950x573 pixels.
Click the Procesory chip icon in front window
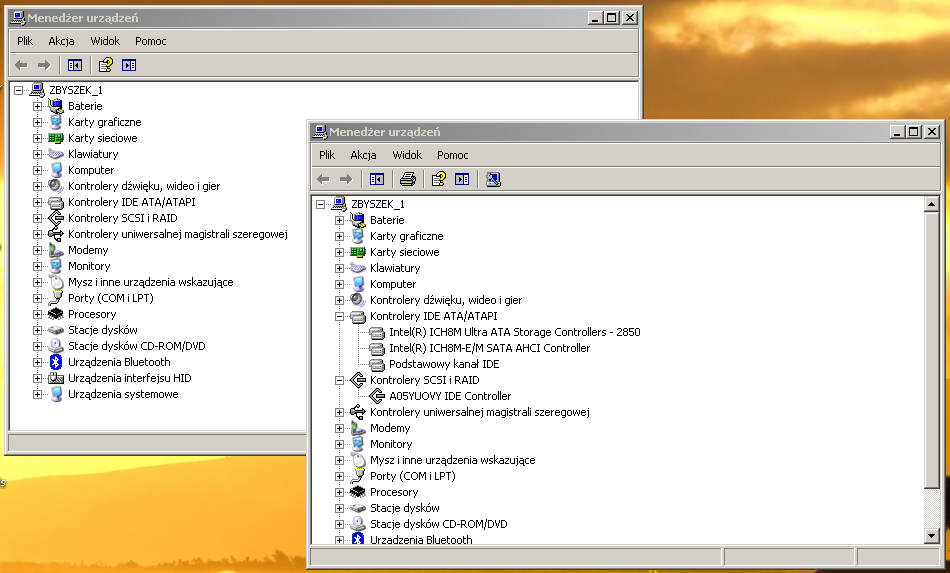pos(358,492)
